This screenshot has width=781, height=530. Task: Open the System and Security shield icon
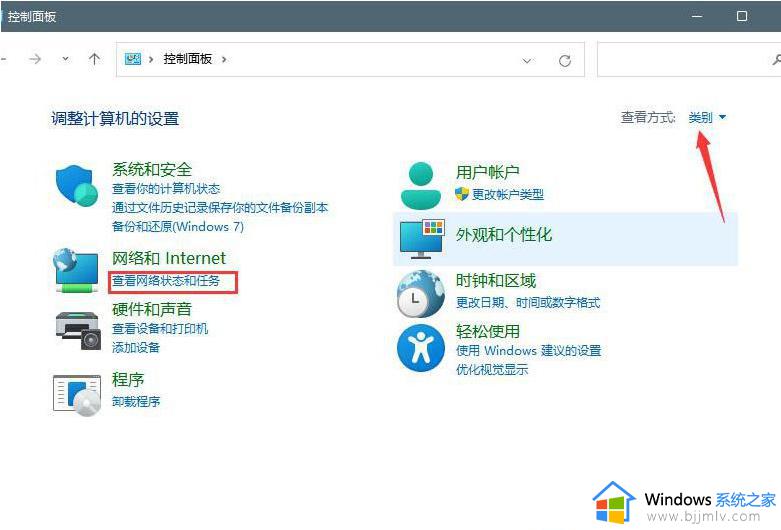click(x=77, y=186)
